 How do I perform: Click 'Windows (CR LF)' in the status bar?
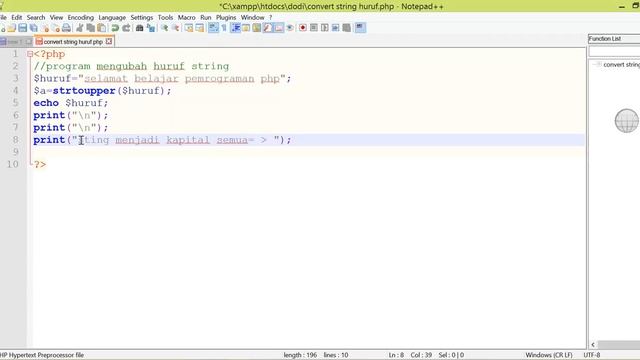point(549,355)
